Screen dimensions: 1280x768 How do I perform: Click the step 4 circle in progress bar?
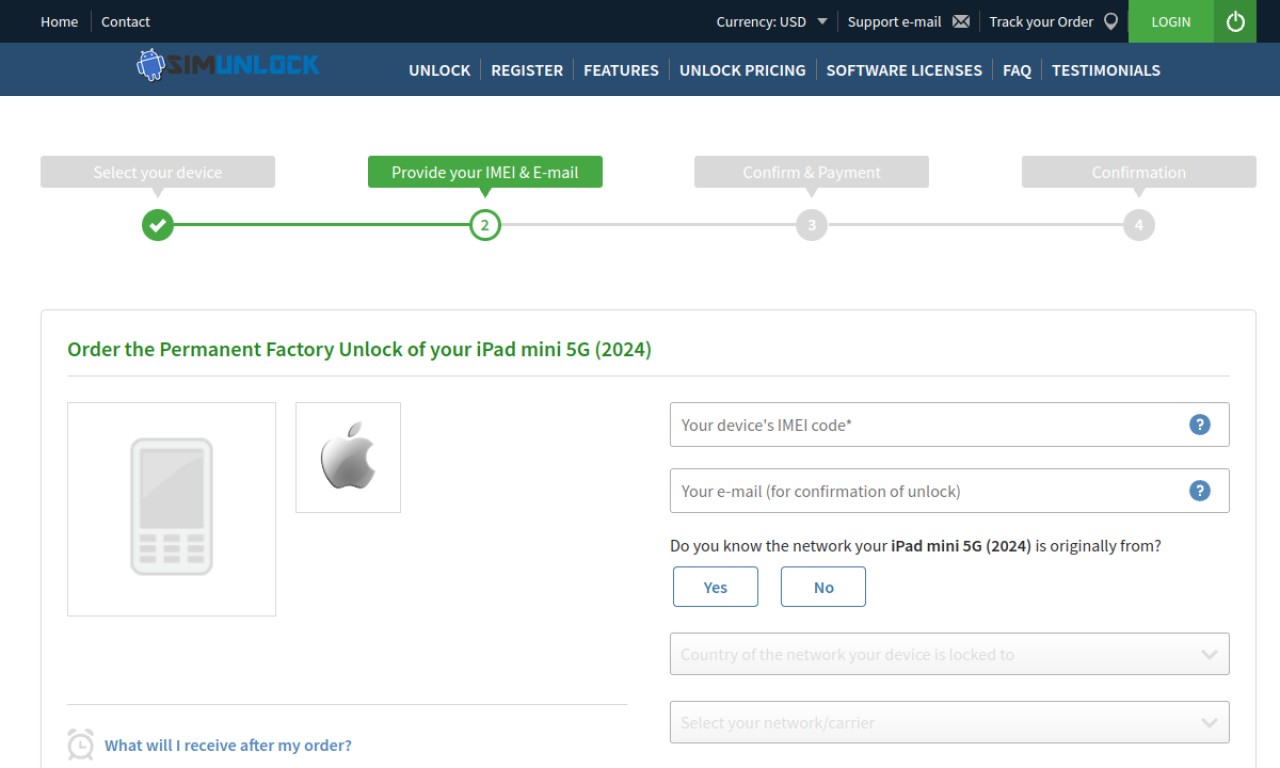(x=1138, y=225)
